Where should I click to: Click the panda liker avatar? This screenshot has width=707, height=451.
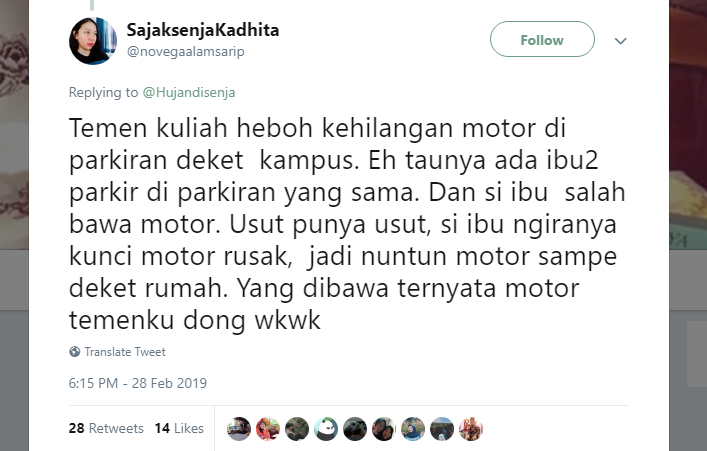pyautogui.click(x=326, y=428)
